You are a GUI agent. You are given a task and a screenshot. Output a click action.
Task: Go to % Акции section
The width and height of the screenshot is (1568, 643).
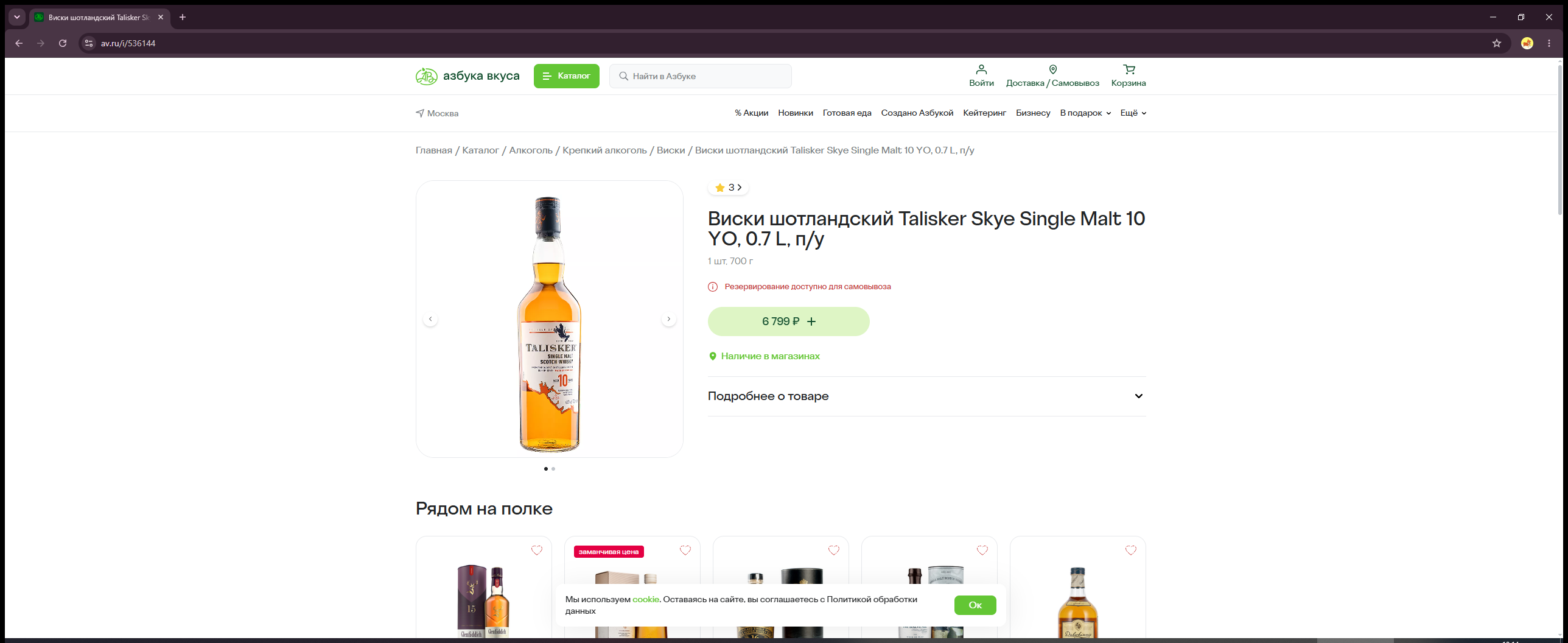(x=751, y=113)
